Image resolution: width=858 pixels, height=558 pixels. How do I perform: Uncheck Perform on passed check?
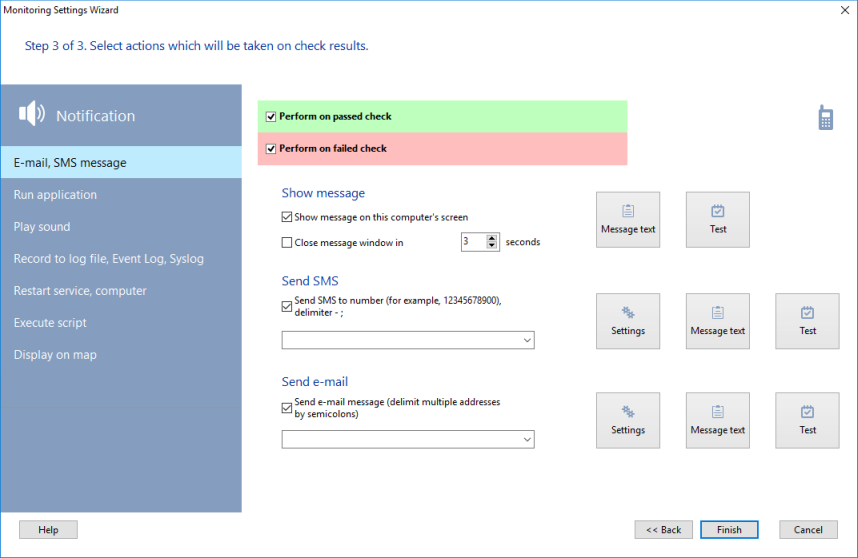click(x=271, y=117)
